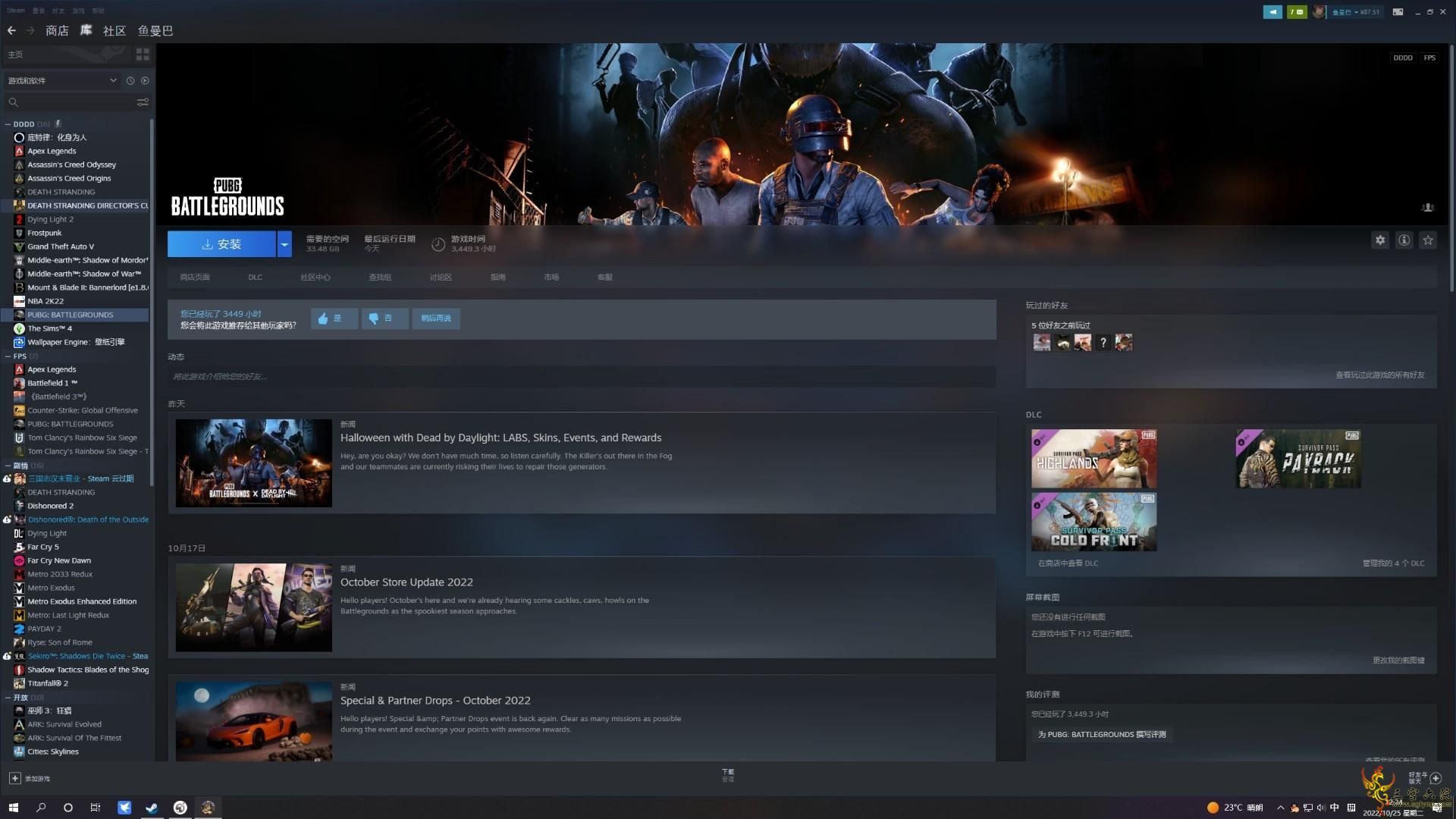Show hidden tray icons chevron
The image size is (1456, 819).
1281,808
